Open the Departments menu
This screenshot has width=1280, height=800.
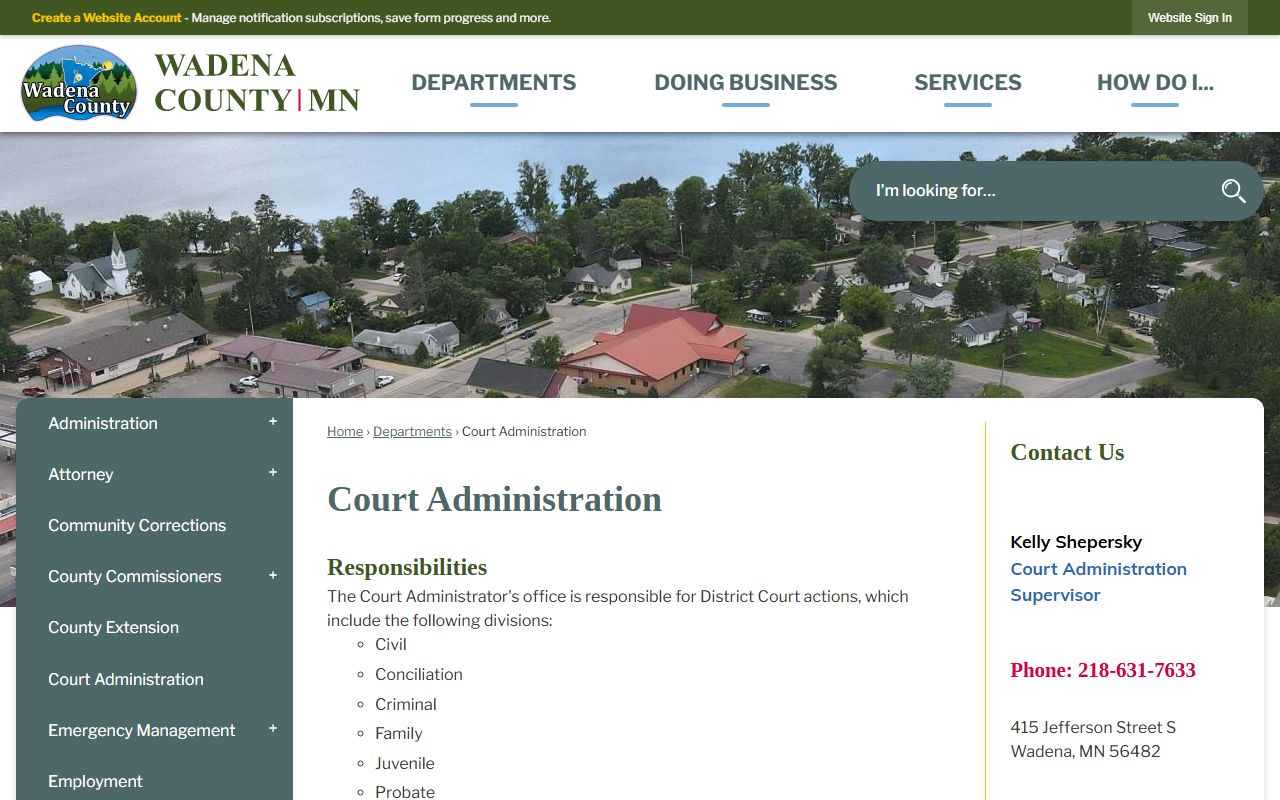click(x=494, y=83)
